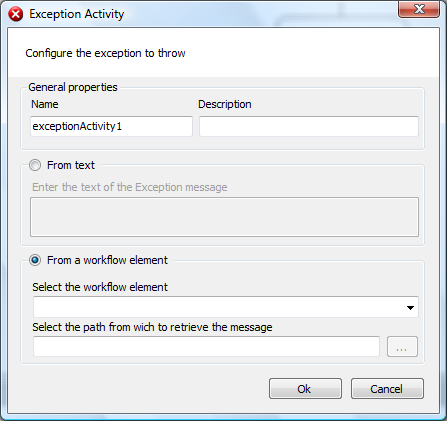Image resolution: width=447 pixels, height=421 pixels.
Task: Click the message retrieval path input field
Action: click(206, 347)
